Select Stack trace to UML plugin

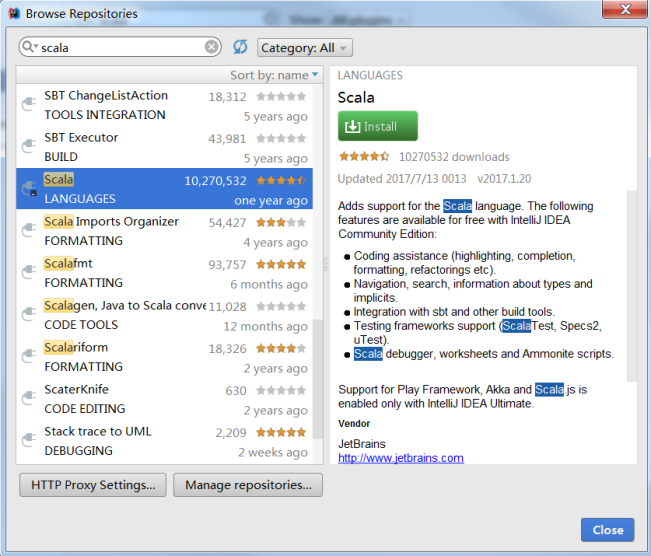(164, 441)
